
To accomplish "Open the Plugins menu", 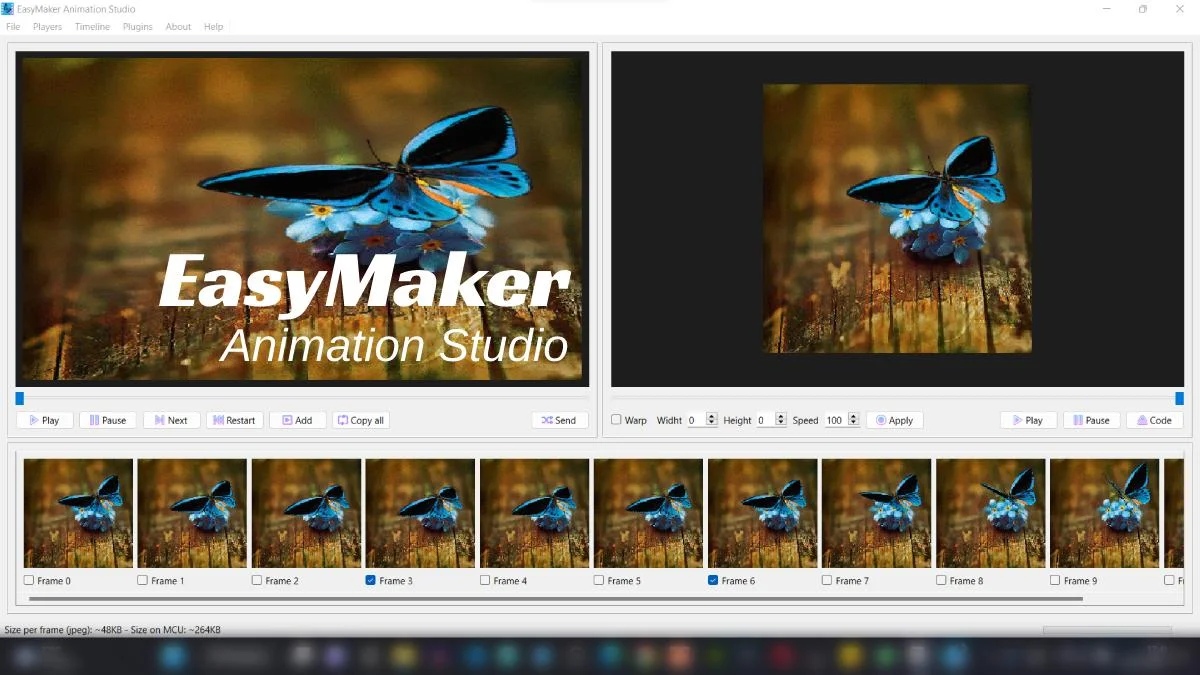I will tap(138, 27).
